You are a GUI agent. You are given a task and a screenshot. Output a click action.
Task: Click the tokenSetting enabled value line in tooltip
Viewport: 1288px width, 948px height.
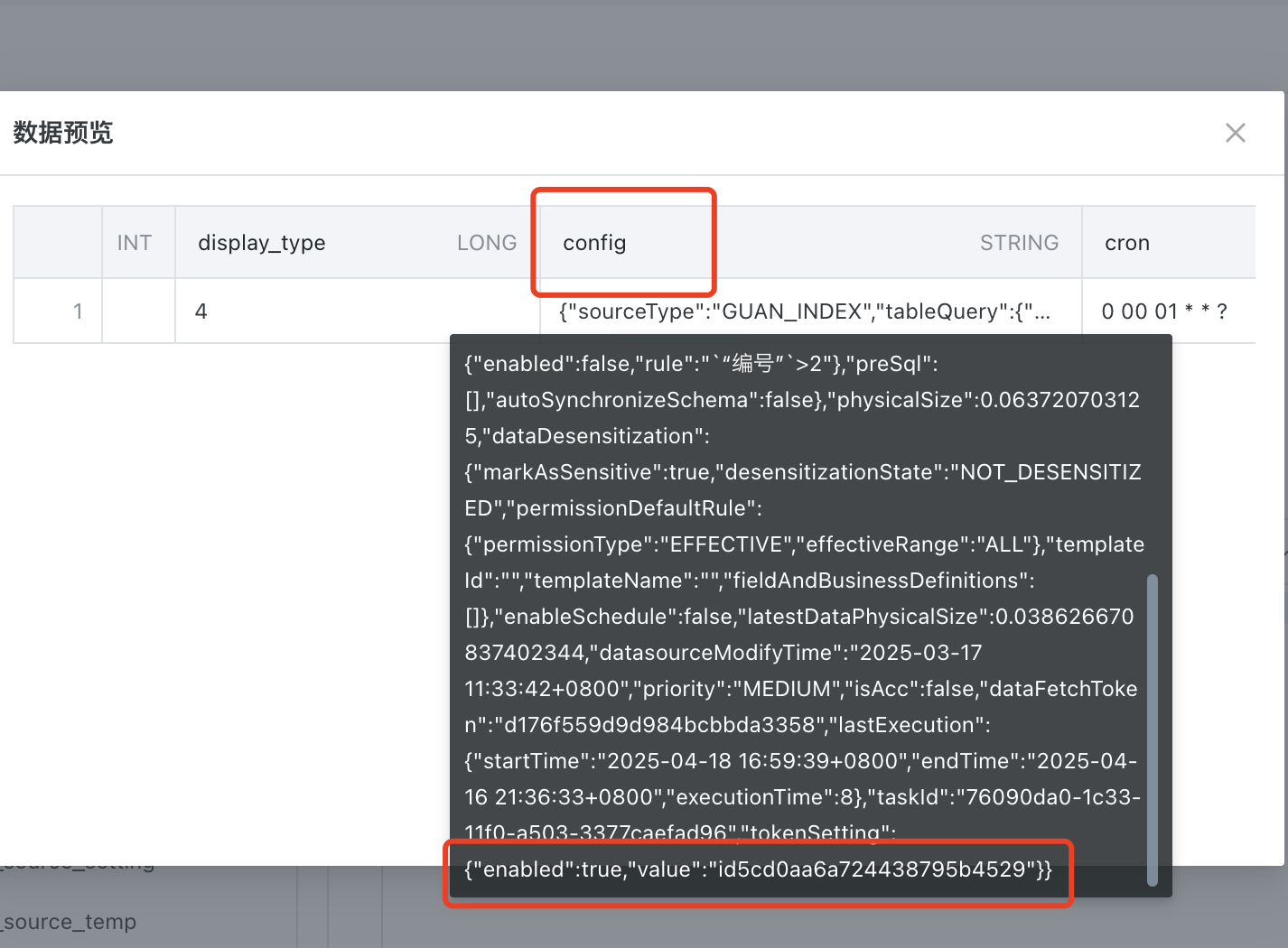(759, 869)
